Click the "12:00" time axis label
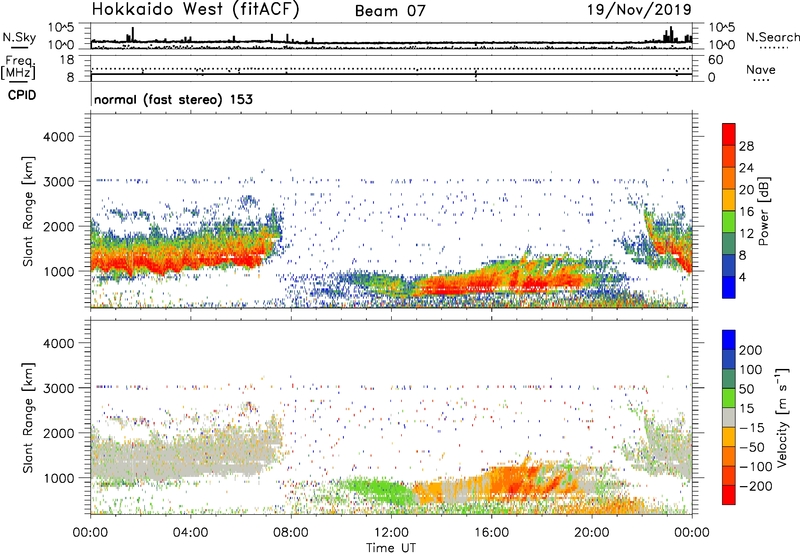Image resolution: width=800 pixels, height=554 pixels. pos(391,533)
